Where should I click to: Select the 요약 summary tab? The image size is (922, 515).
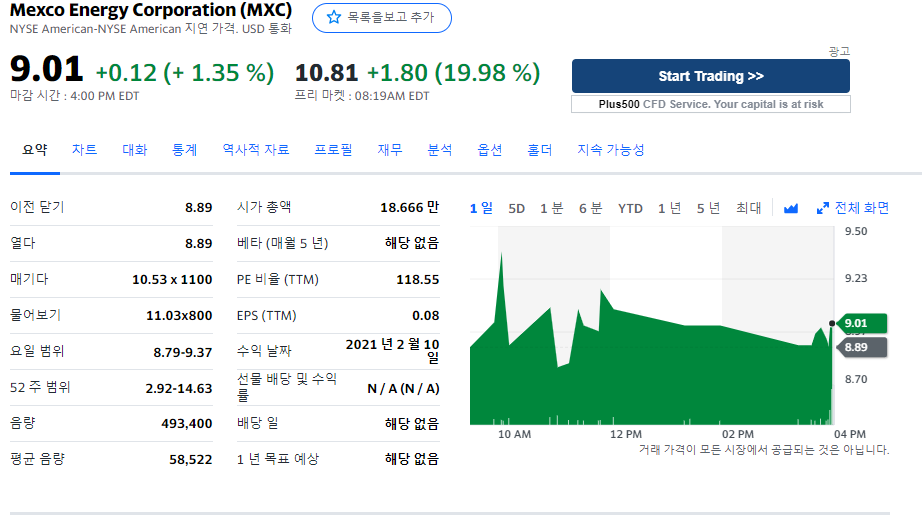[35, 150]
